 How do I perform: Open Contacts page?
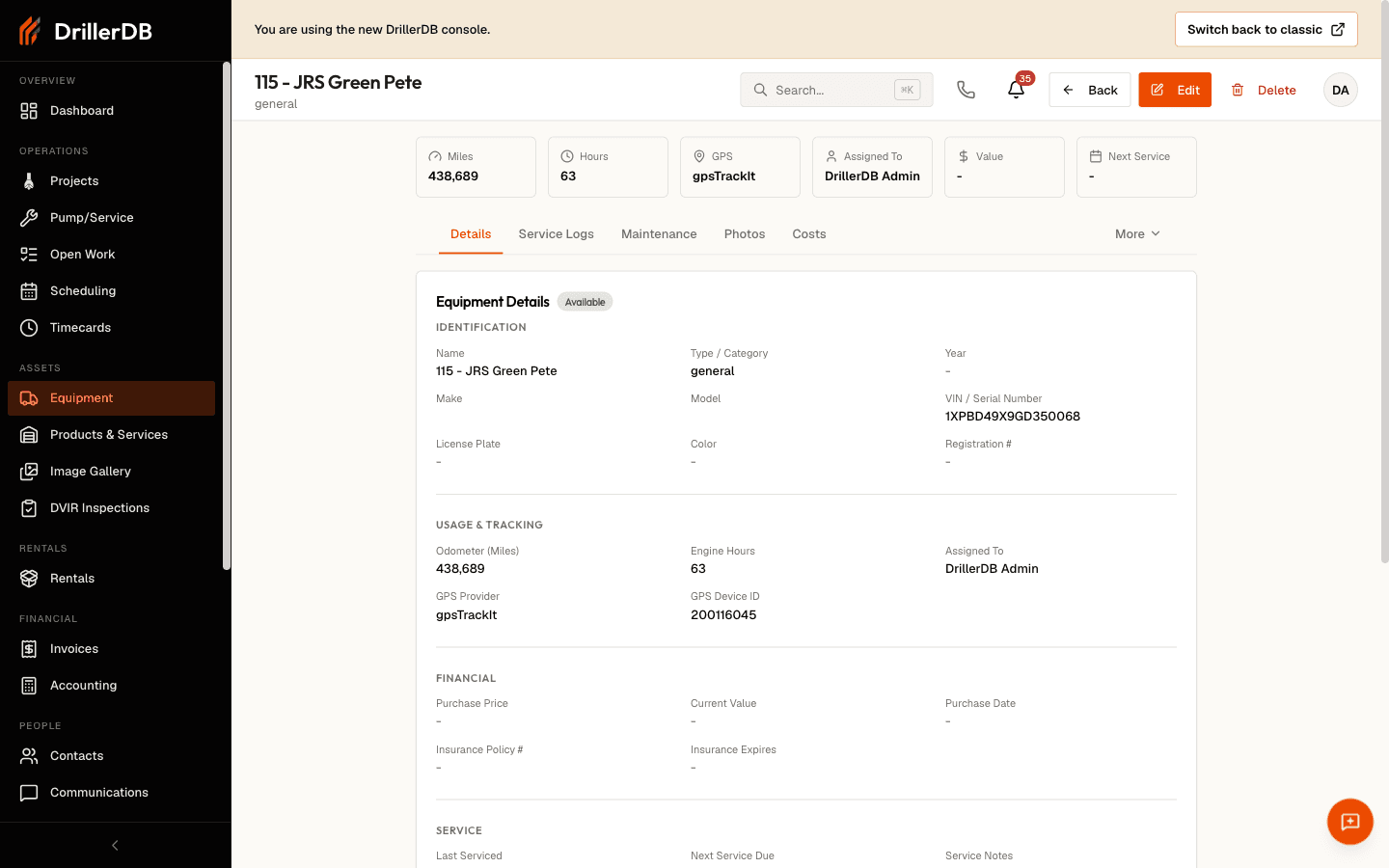pos(111,756)
